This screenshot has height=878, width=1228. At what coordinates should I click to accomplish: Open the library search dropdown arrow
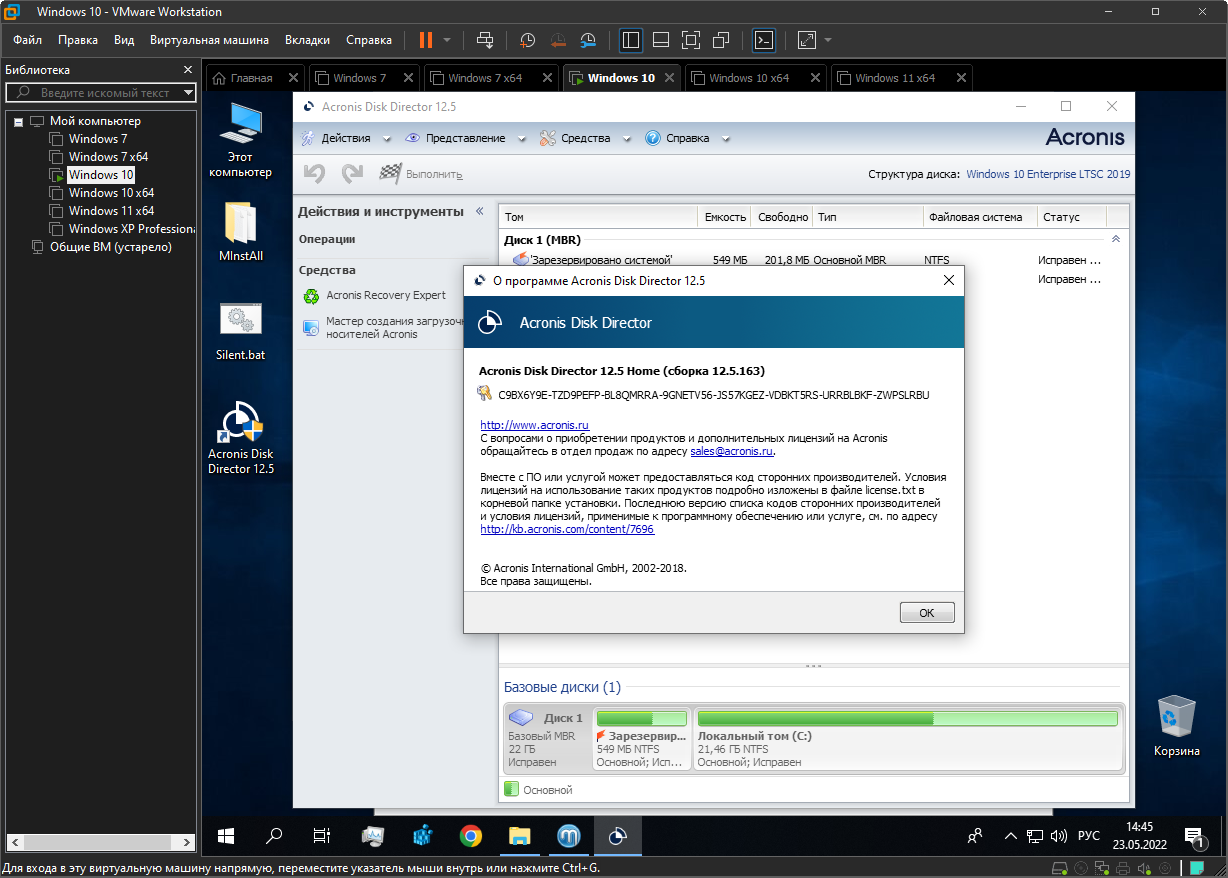tap(188, 93)
